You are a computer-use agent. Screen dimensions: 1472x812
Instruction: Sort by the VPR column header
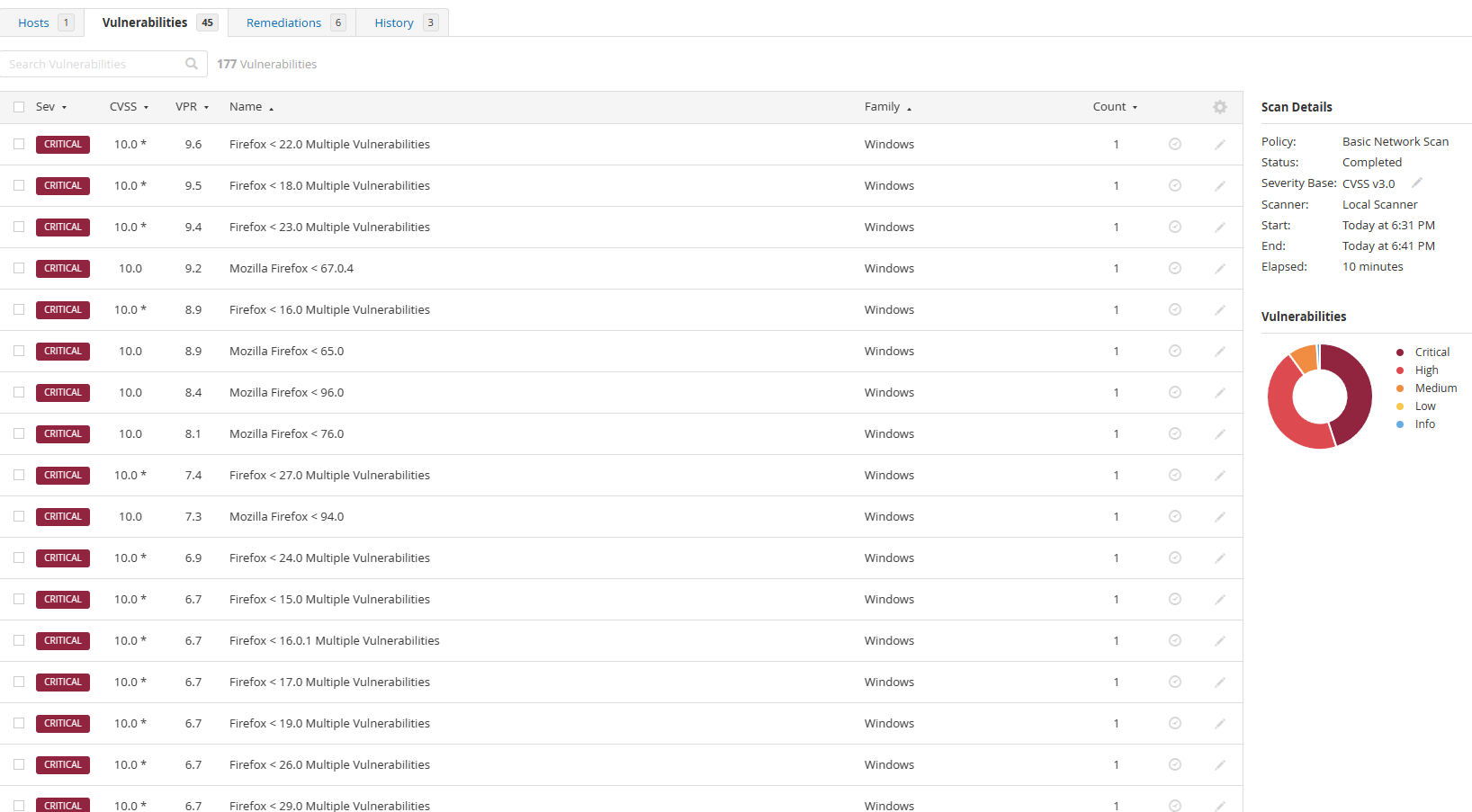click(192, 107)
